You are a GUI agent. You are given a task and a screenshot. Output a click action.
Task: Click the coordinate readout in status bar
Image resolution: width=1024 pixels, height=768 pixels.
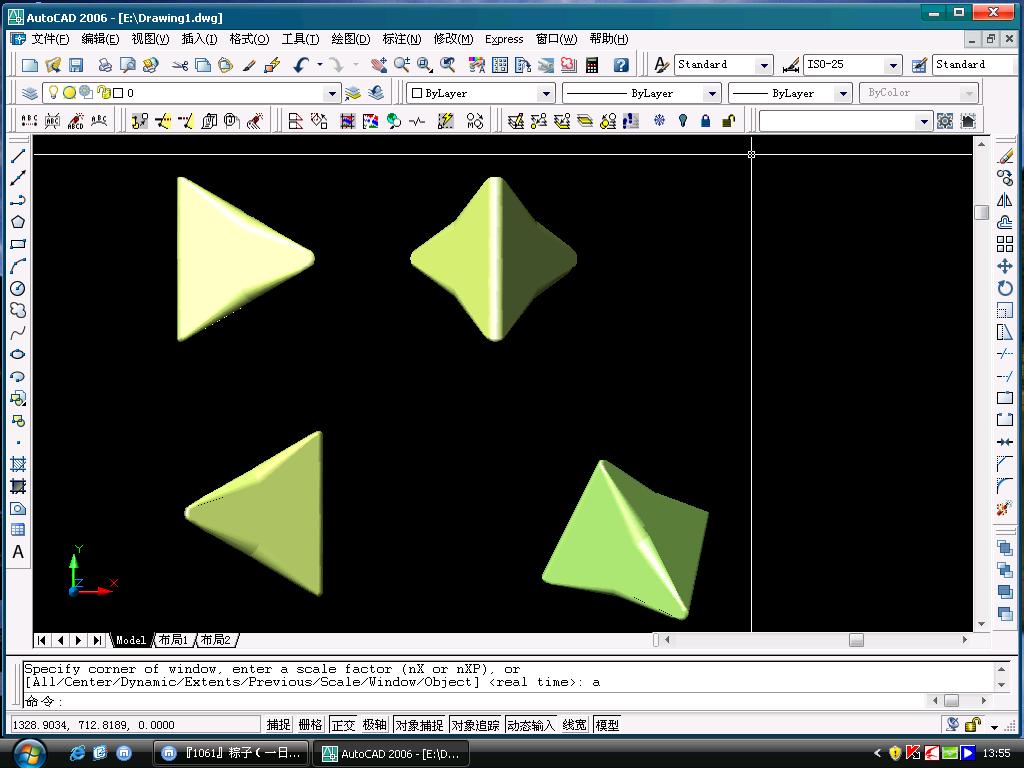tap(135, 725)
